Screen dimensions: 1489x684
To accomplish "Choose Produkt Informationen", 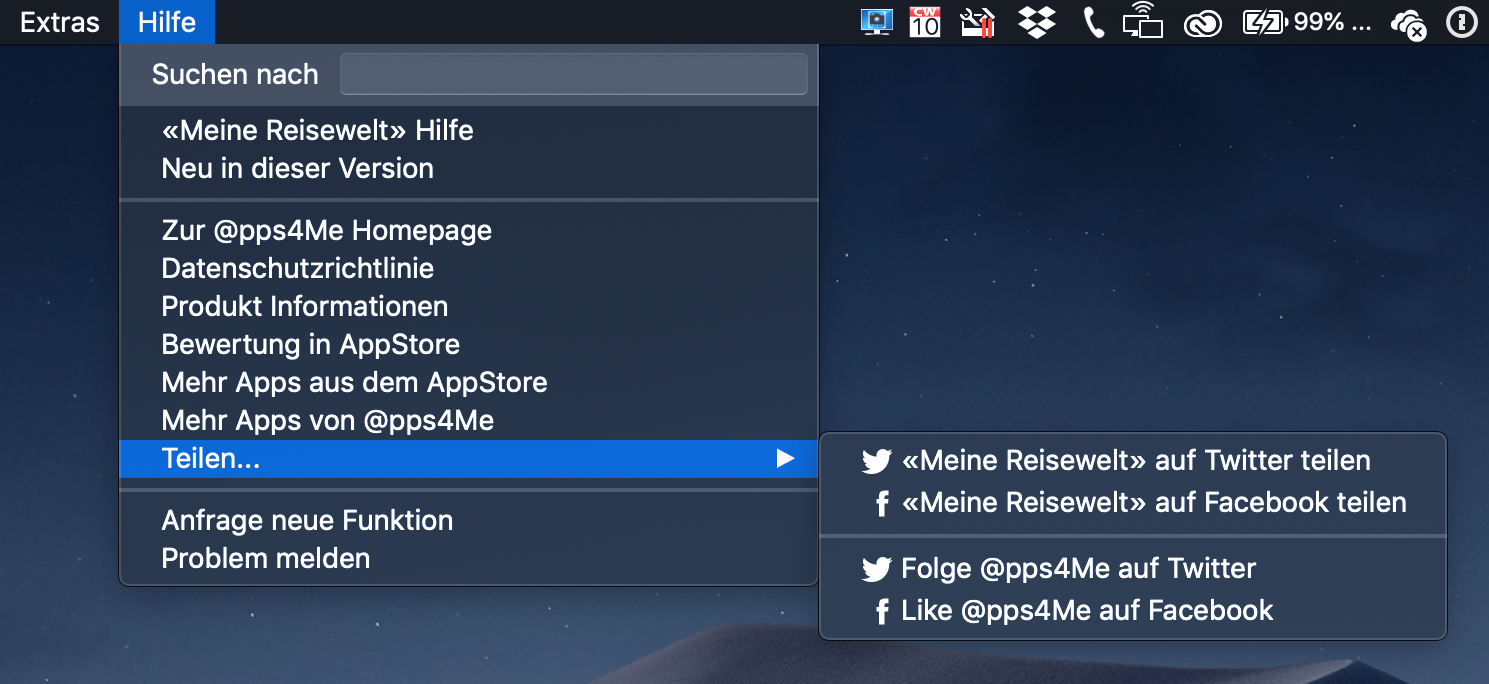I will pyautogui.click(x=469, y=307).
